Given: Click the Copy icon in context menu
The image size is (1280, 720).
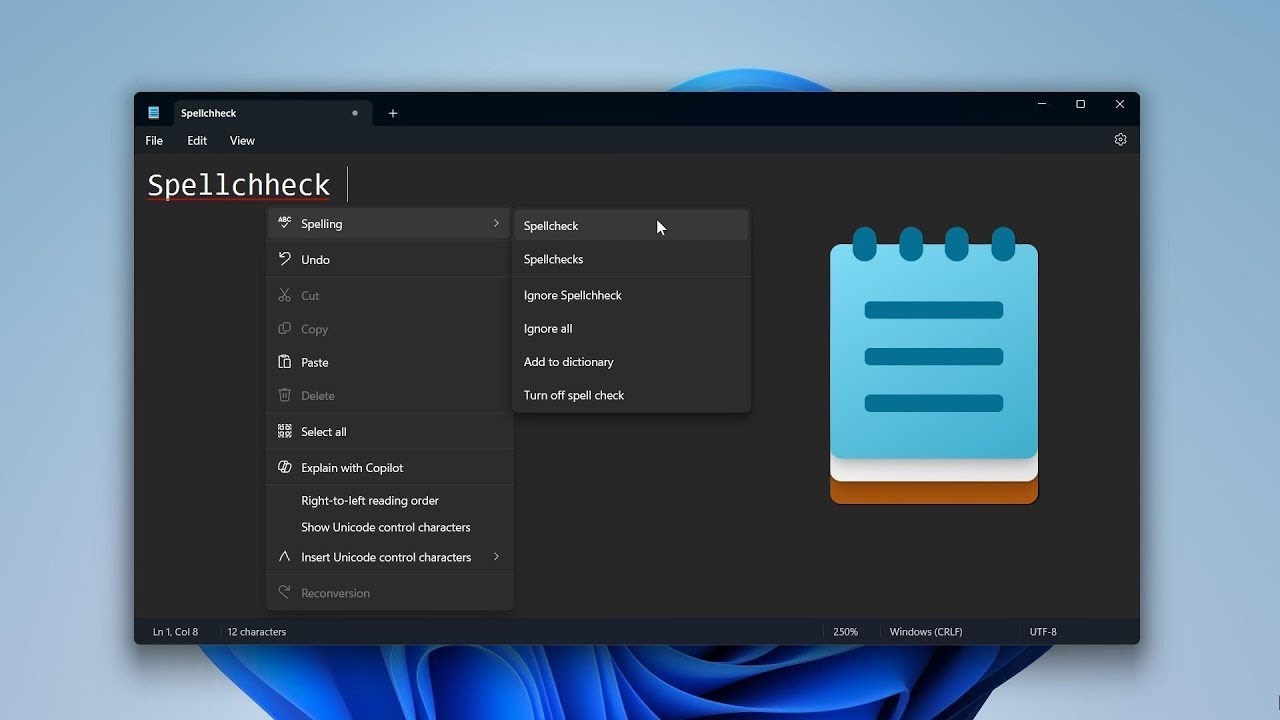Looking at the screenshot, I should point(285,329).
